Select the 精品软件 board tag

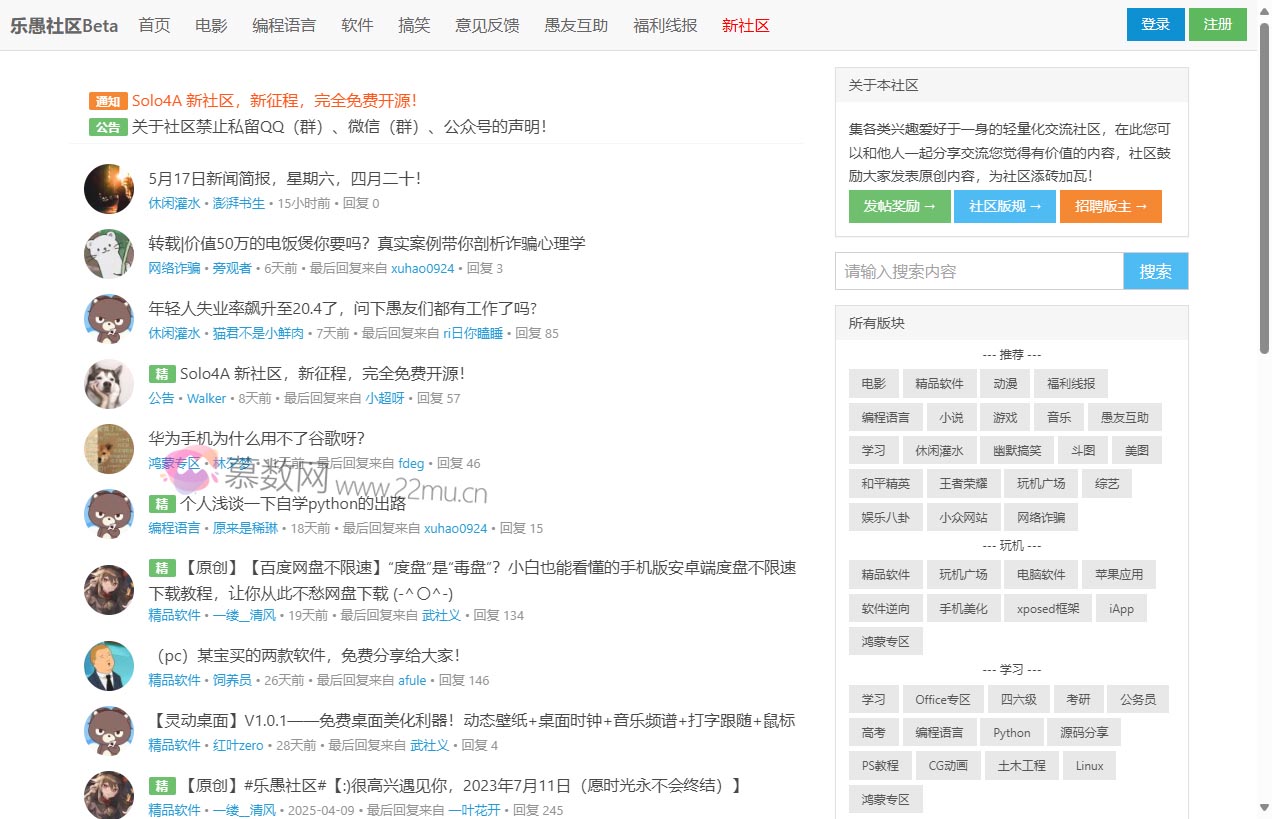coord(939,383)
